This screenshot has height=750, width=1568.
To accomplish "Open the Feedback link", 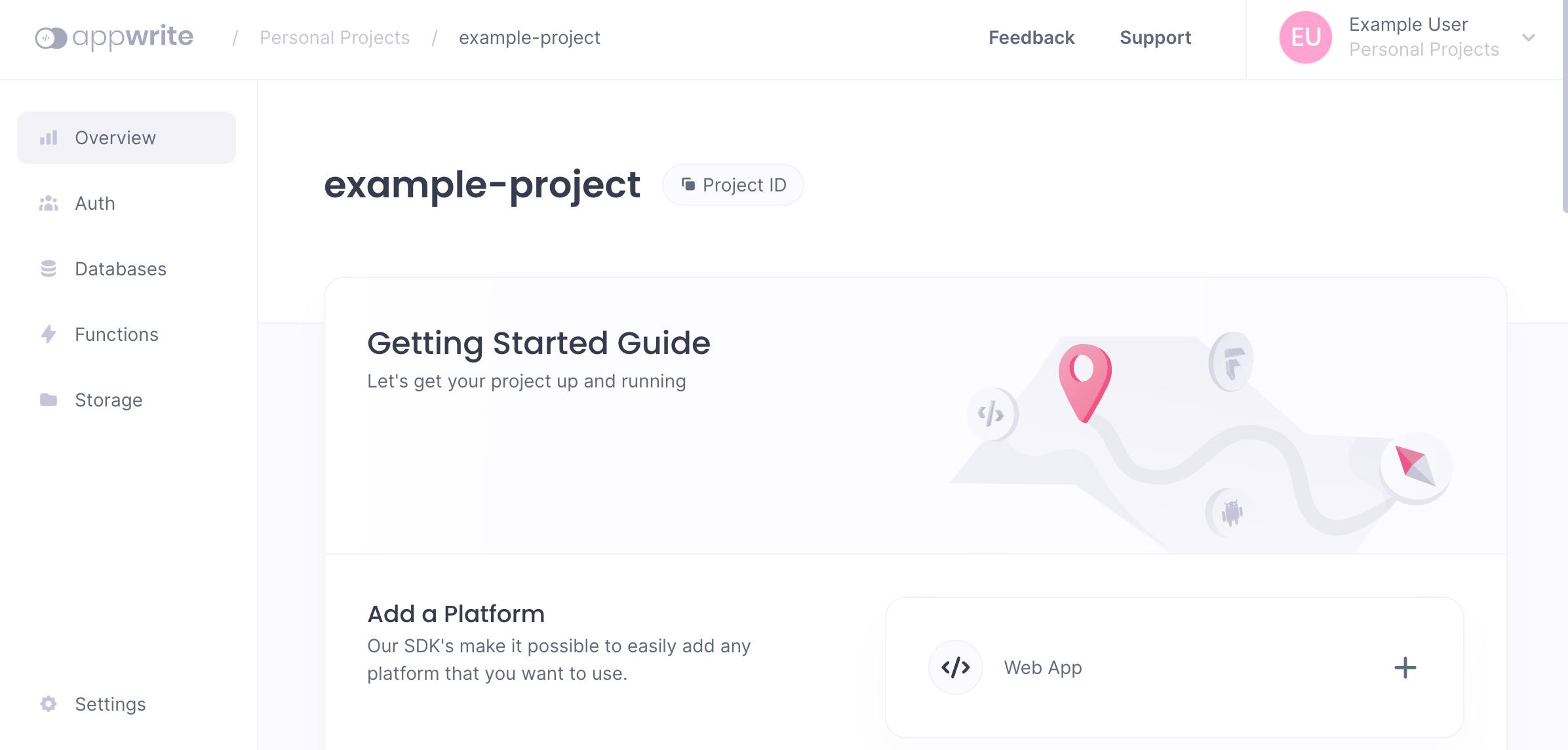I will pyautogui.click(x=1030, y=37).
